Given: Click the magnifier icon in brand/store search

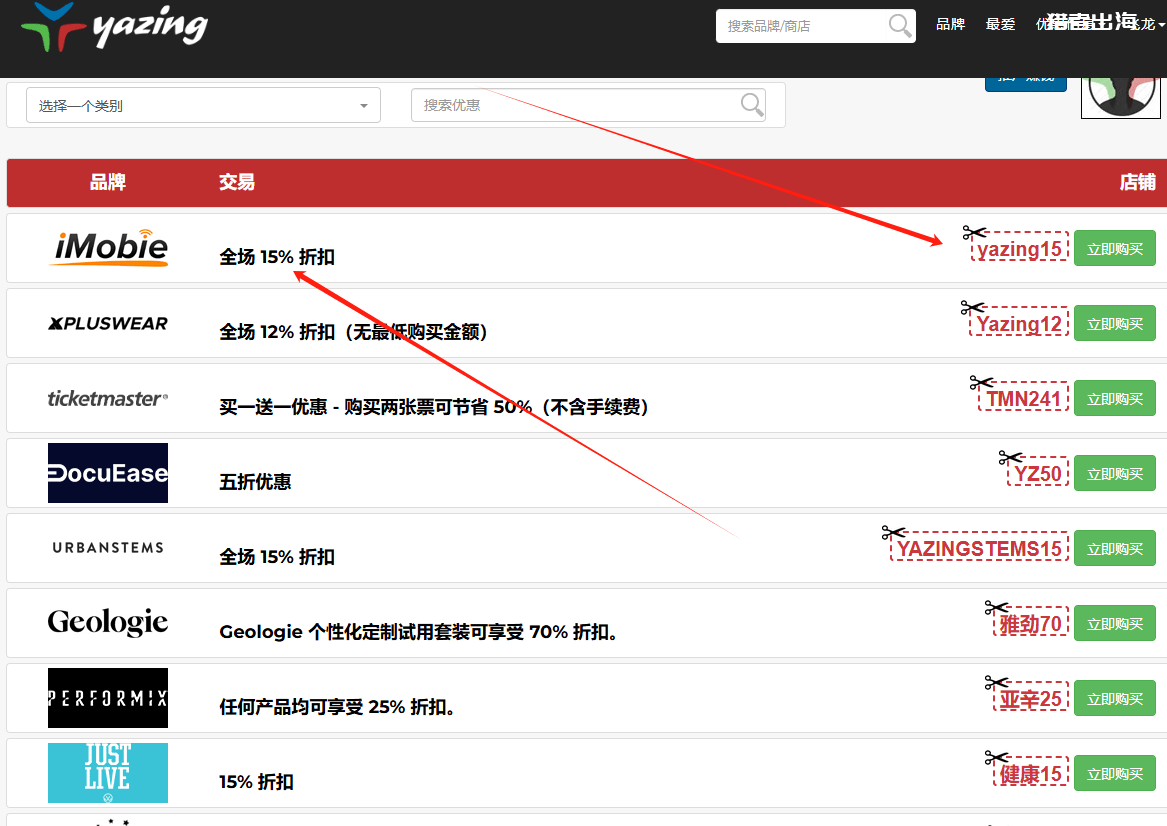Looking at the screenshot, I should coord(900,25).
